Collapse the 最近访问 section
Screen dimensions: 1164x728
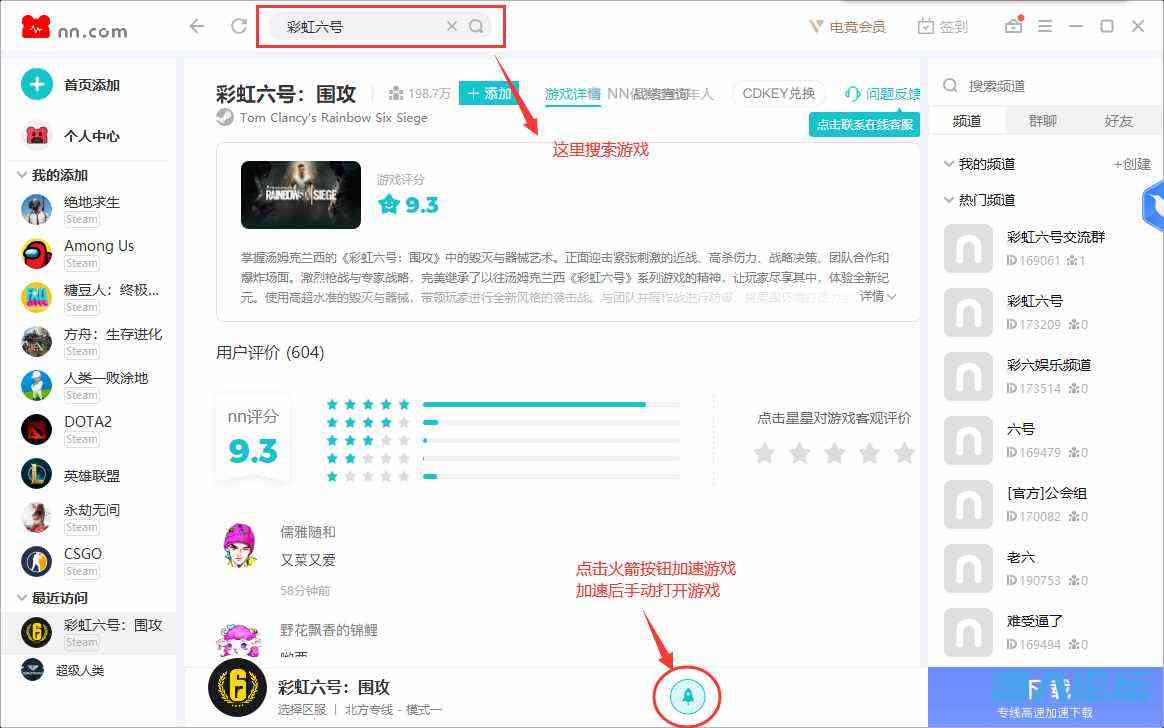click(22, 598)
